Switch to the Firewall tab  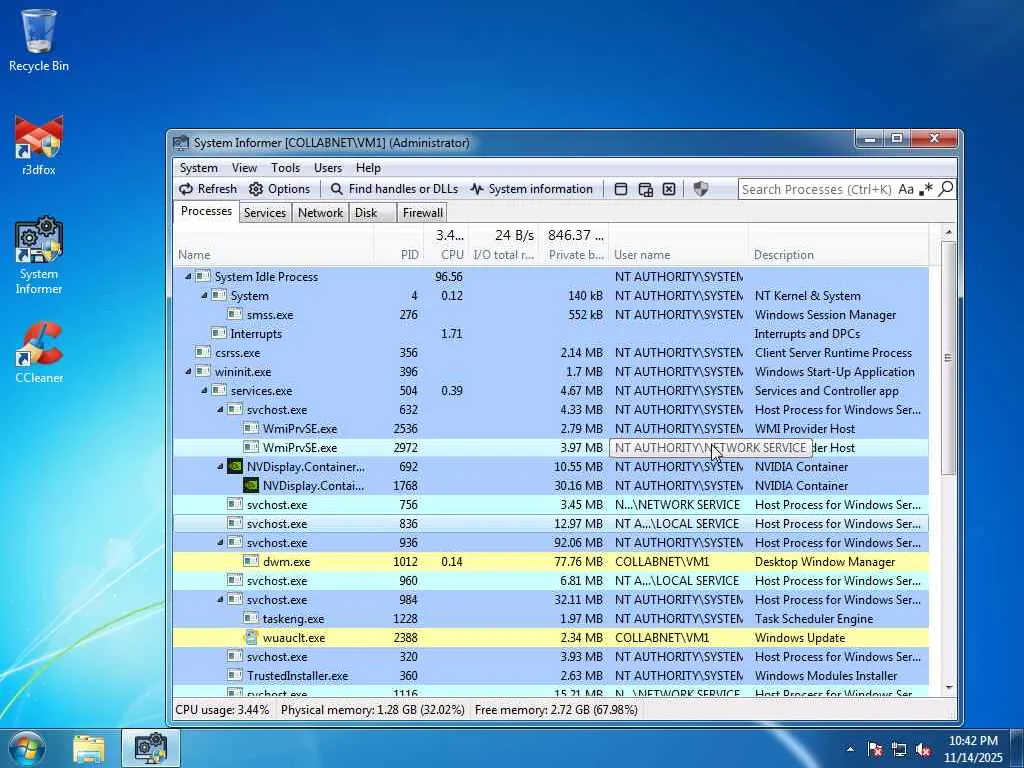click(x=423, y=213)
